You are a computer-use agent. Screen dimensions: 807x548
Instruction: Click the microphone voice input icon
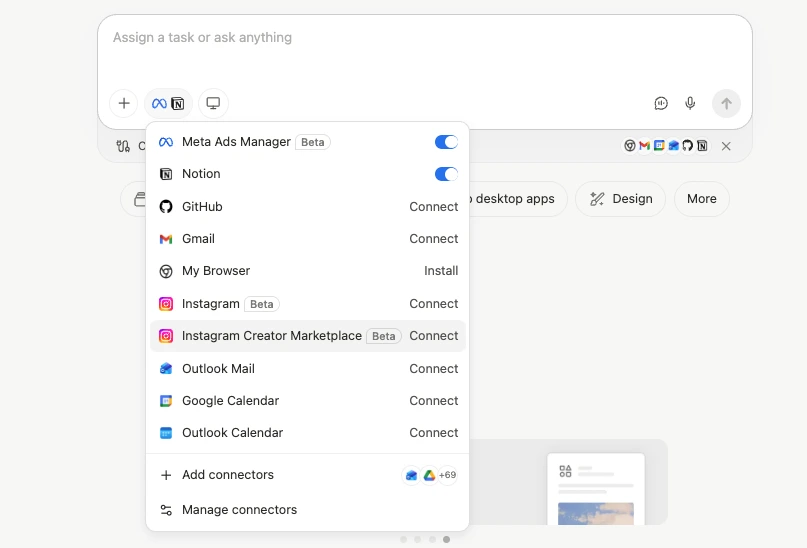point(690,103)
